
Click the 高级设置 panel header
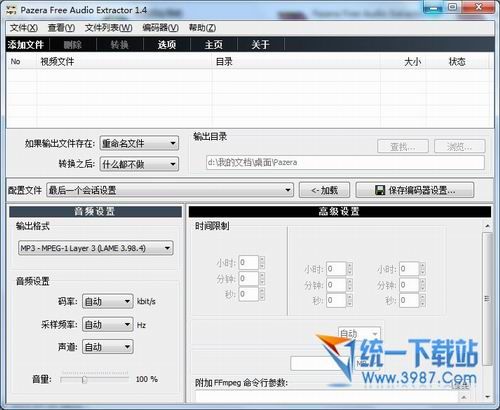click(x=340, y=211)
